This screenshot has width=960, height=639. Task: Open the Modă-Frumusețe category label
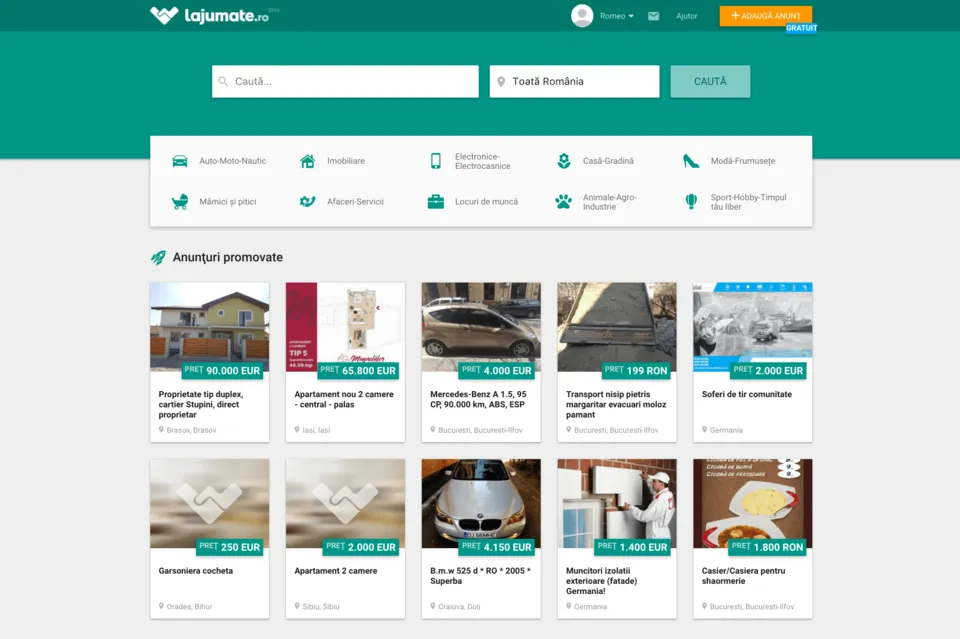point(743,161)
